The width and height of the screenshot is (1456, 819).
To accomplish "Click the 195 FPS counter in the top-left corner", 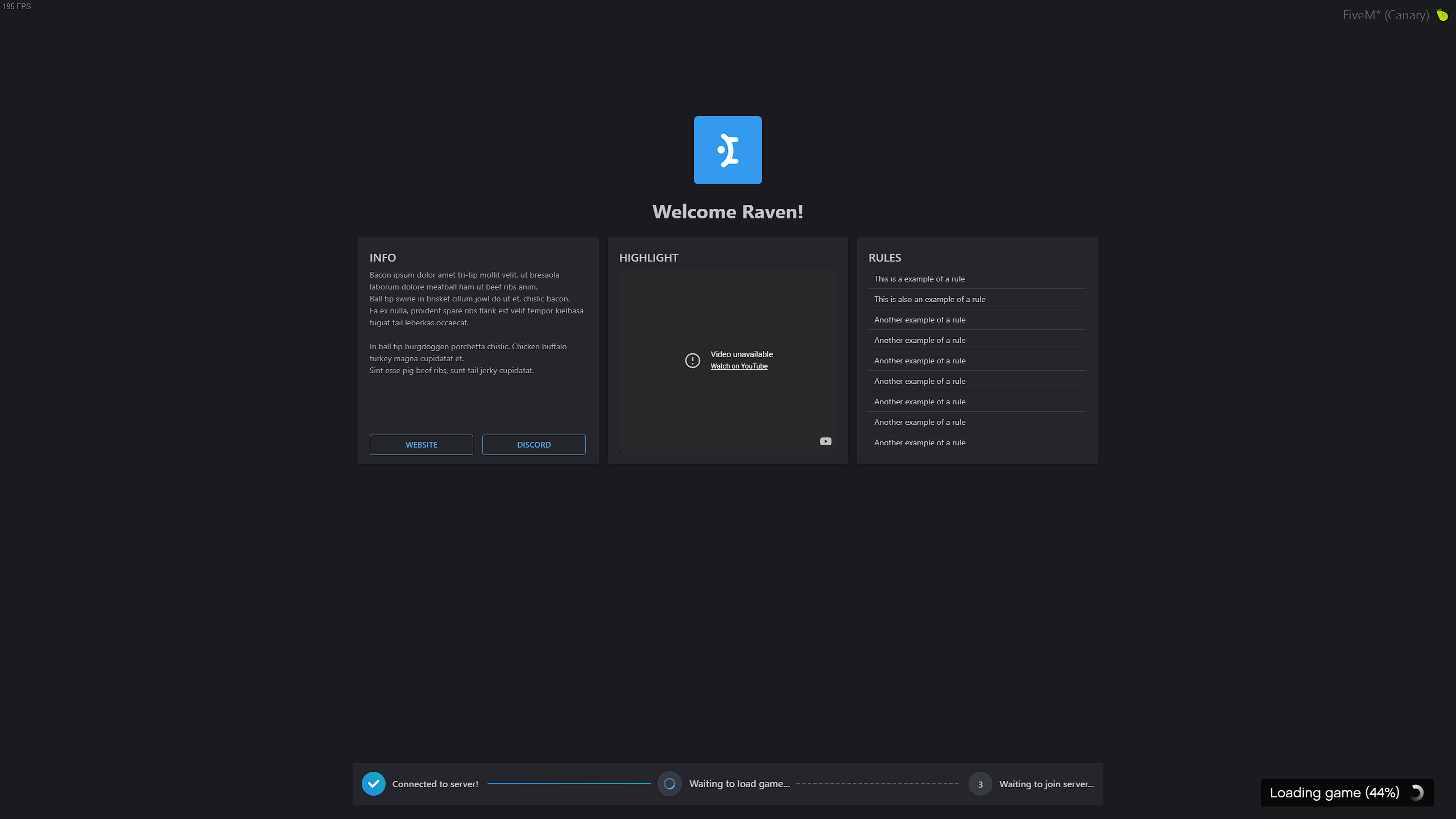I will pyautogui.click(x=16, y=6).
